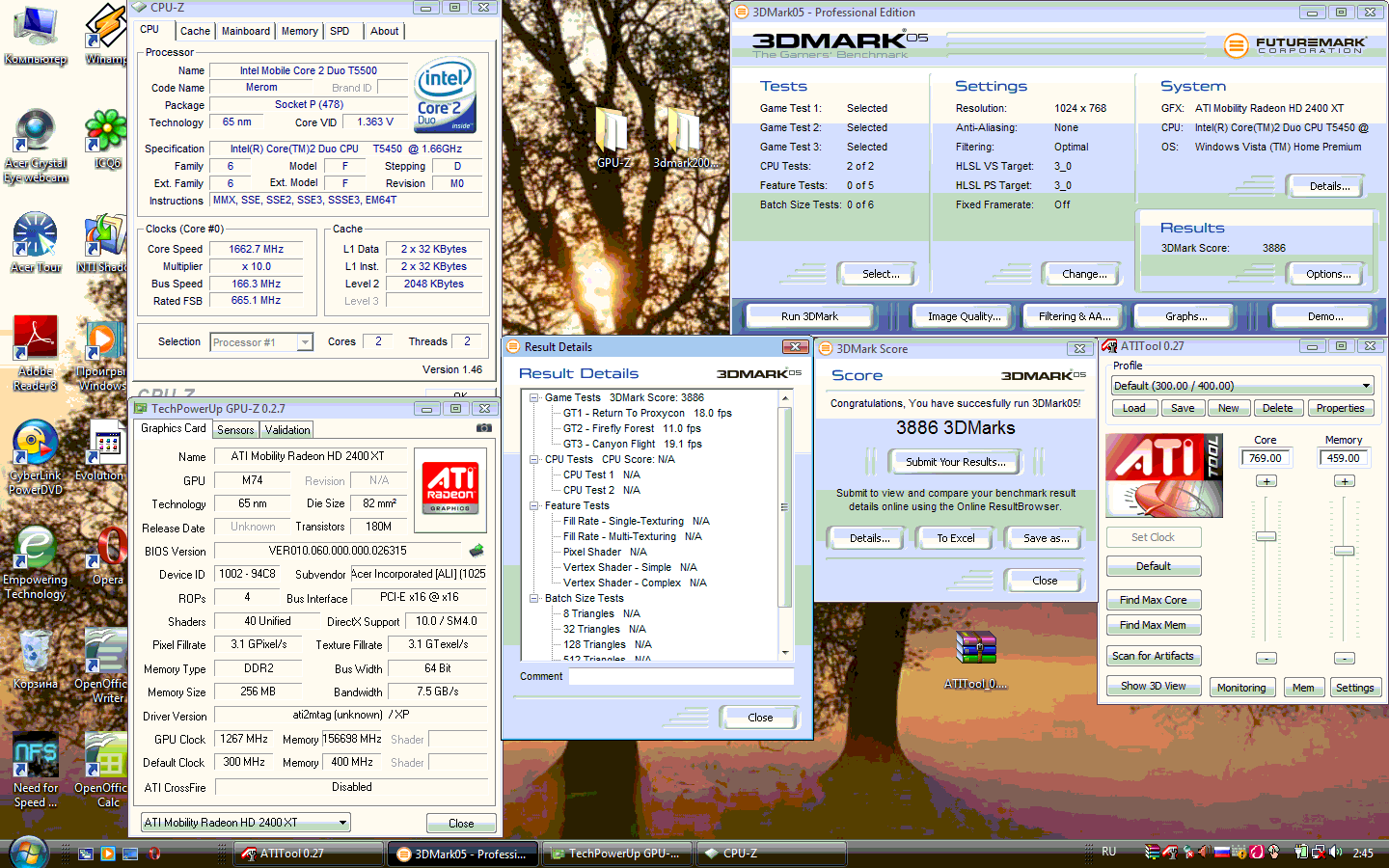Open Acer Crystal Eye webcam shortcut

[x=36, y=147]
